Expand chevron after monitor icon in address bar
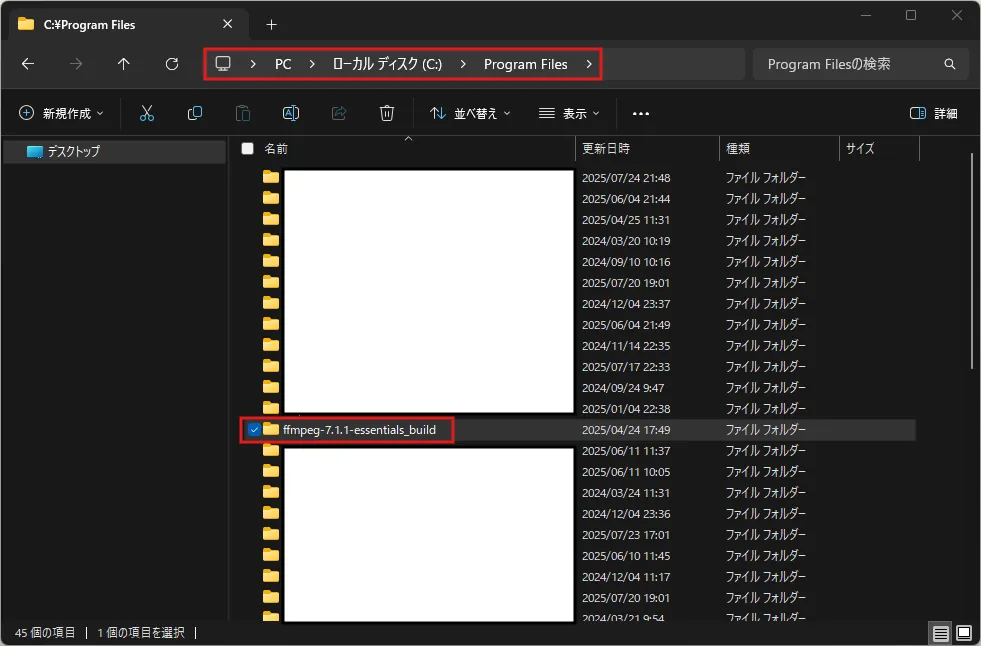Image resolution: width=981 pixels, height=646 pixels. [x=253, y=64]
